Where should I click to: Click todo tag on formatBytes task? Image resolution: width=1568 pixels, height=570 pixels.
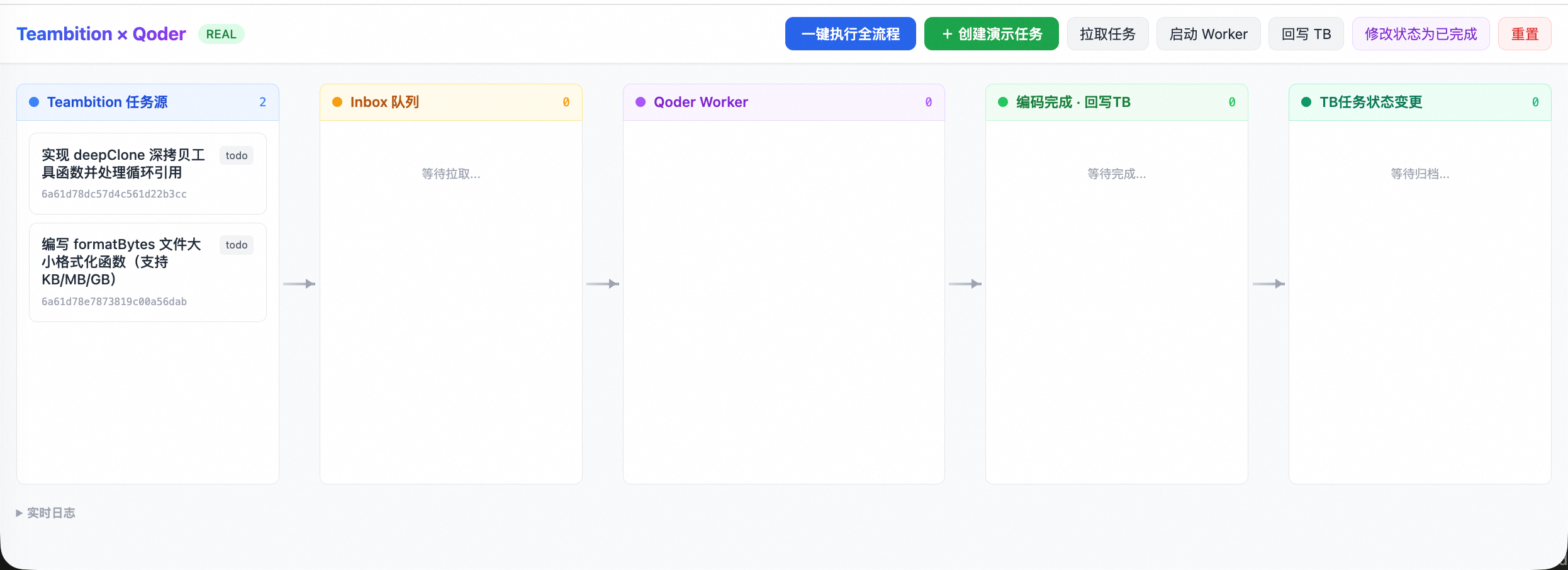[237, 245]
